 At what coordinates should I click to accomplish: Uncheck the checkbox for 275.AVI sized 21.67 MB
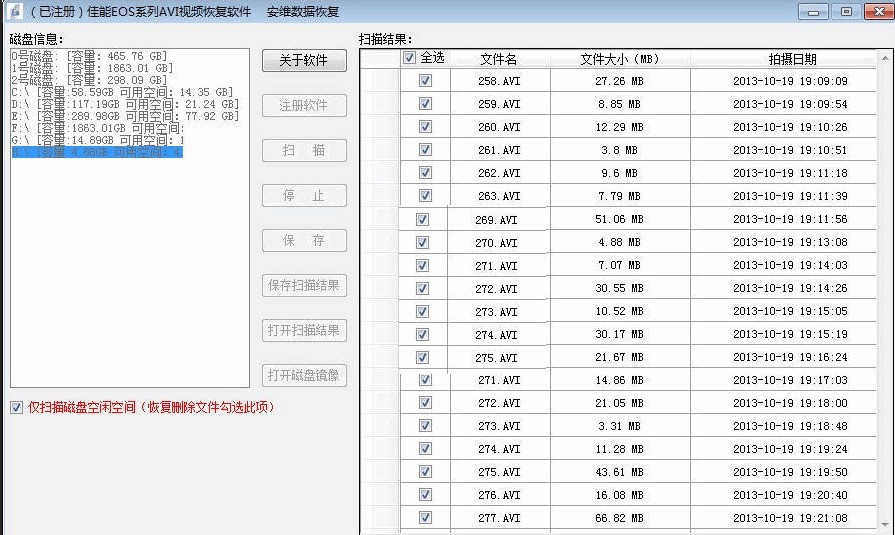422,357
